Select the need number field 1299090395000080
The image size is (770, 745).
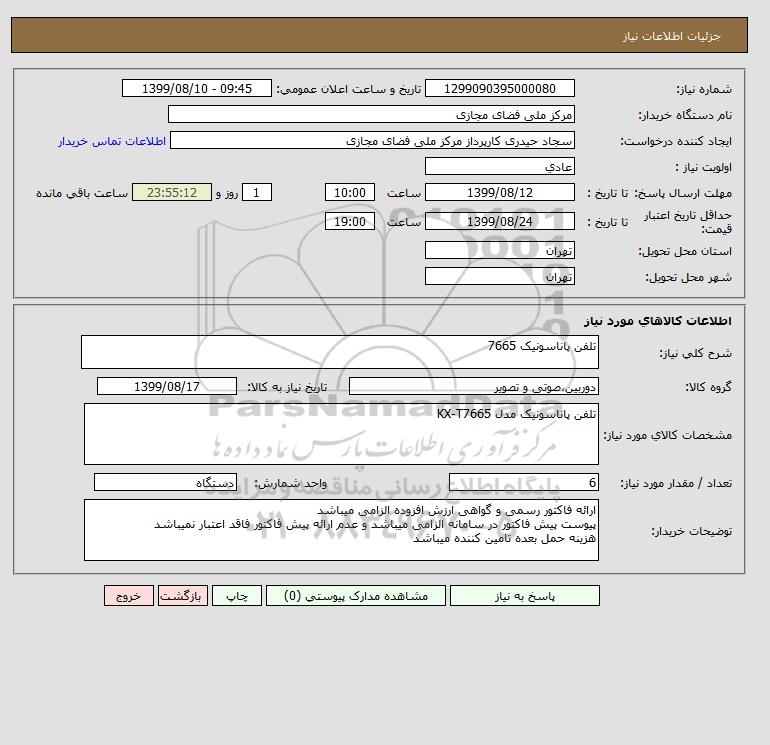[499, 88]
